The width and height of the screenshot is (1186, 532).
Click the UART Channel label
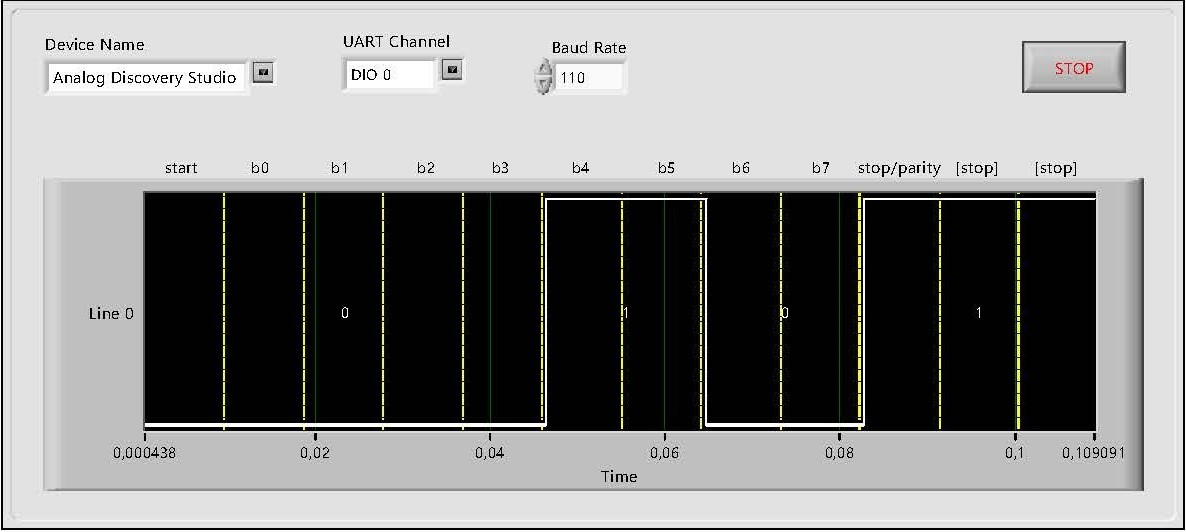pos(396,42)
